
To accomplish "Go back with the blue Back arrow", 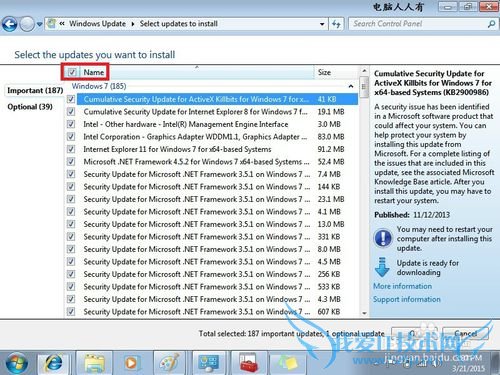I will coord(9,24).
